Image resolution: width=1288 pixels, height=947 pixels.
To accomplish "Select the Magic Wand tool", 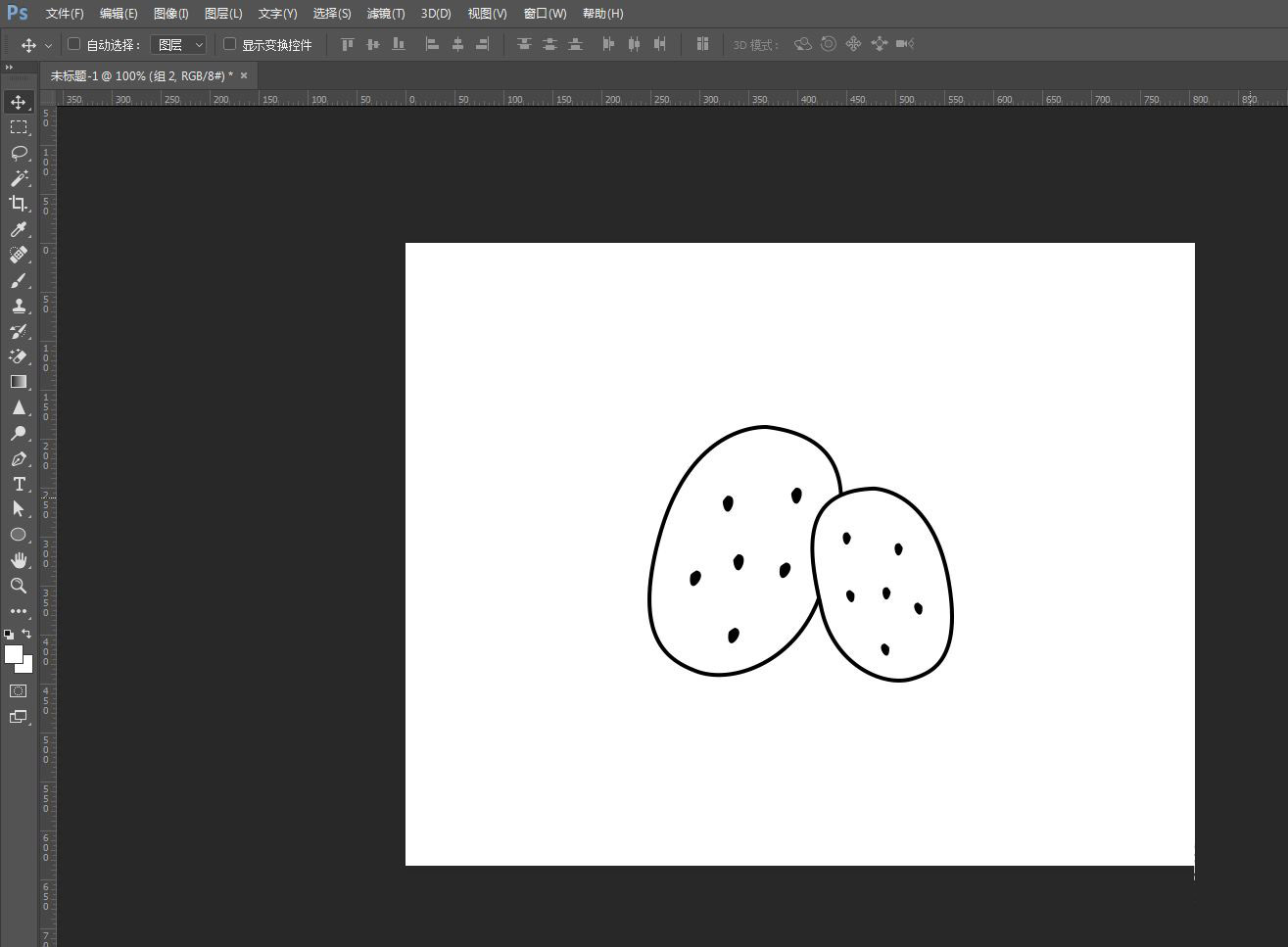I will click(x=18, y=178).
